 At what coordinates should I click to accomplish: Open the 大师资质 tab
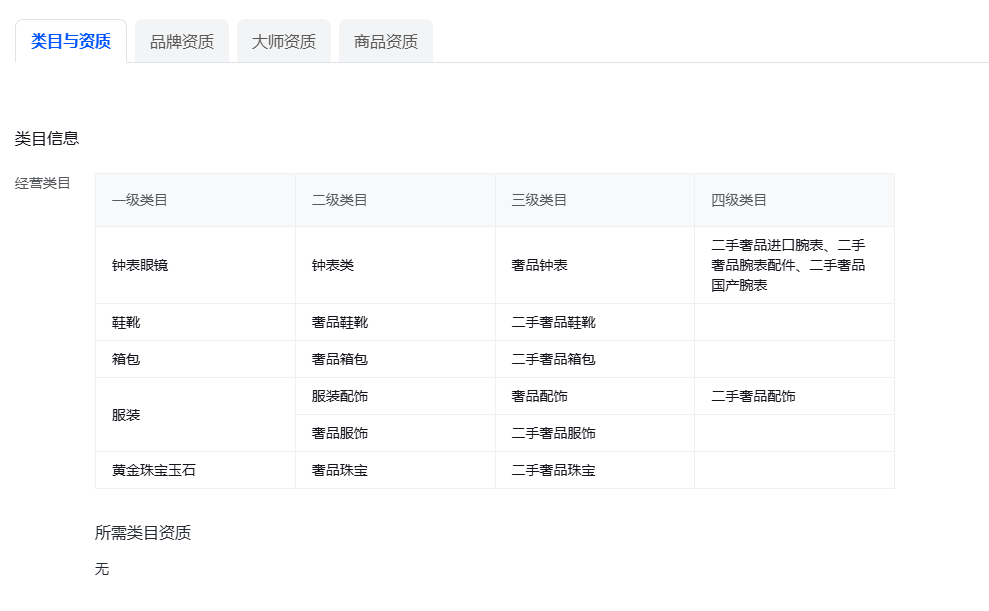pos(284,42)
